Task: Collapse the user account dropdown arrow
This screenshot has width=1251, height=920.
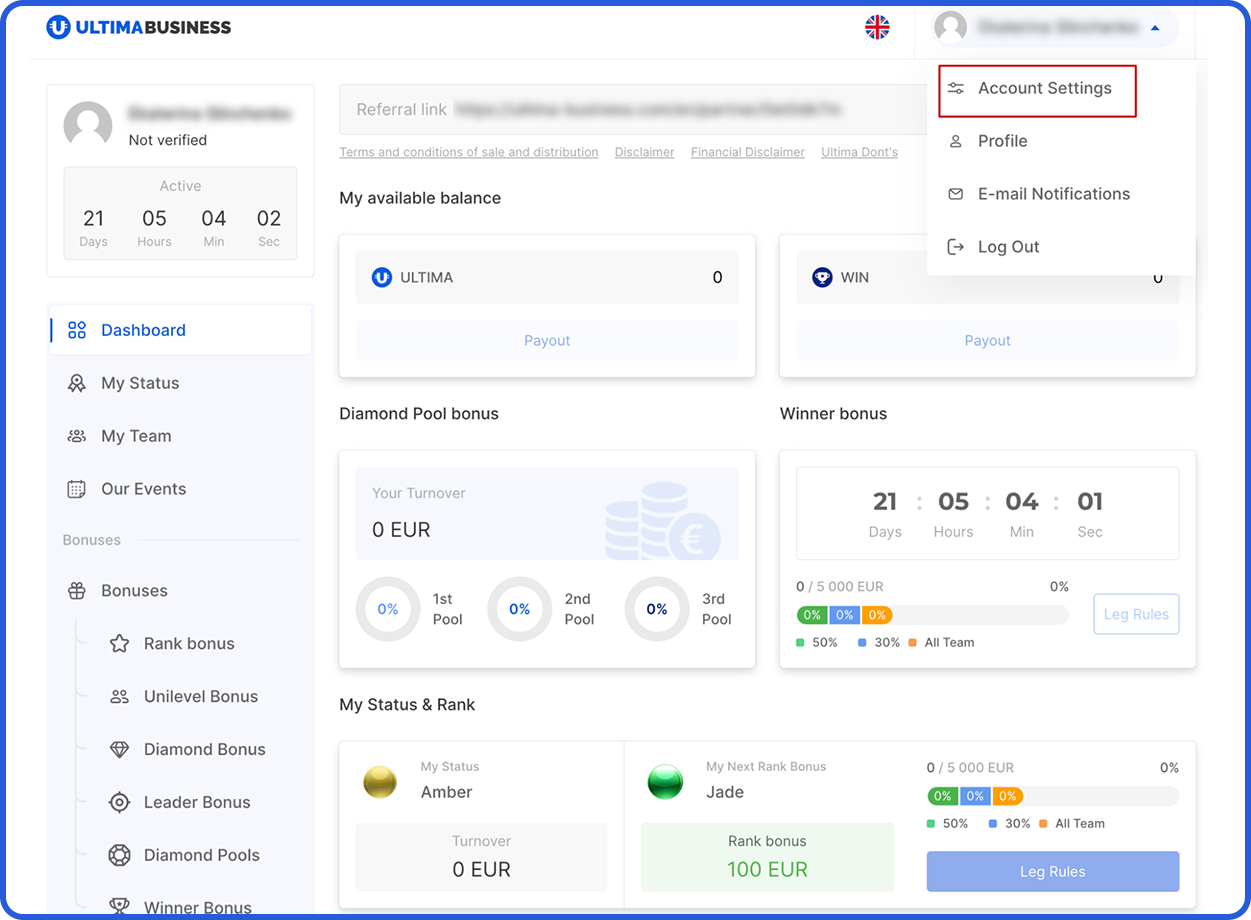Action: (1155, 28)
